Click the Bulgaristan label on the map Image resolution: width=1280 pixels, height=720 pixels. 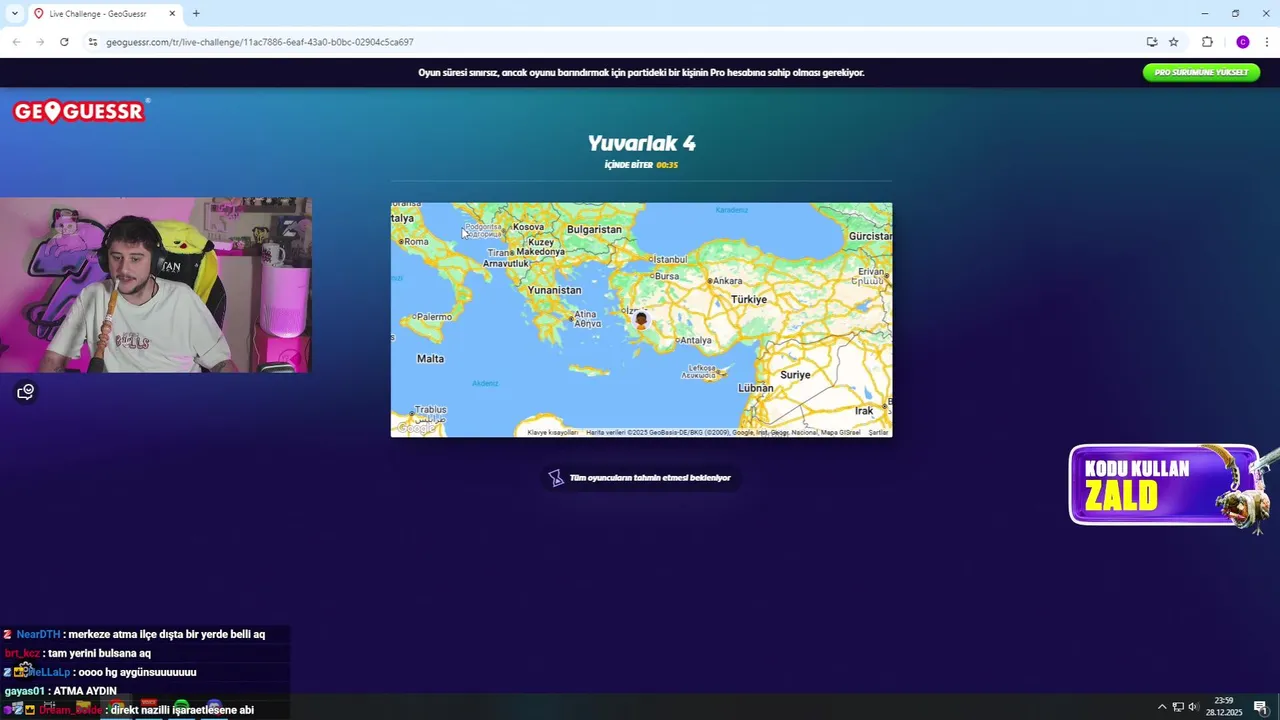pyautogui.click(x=594, y=229)
